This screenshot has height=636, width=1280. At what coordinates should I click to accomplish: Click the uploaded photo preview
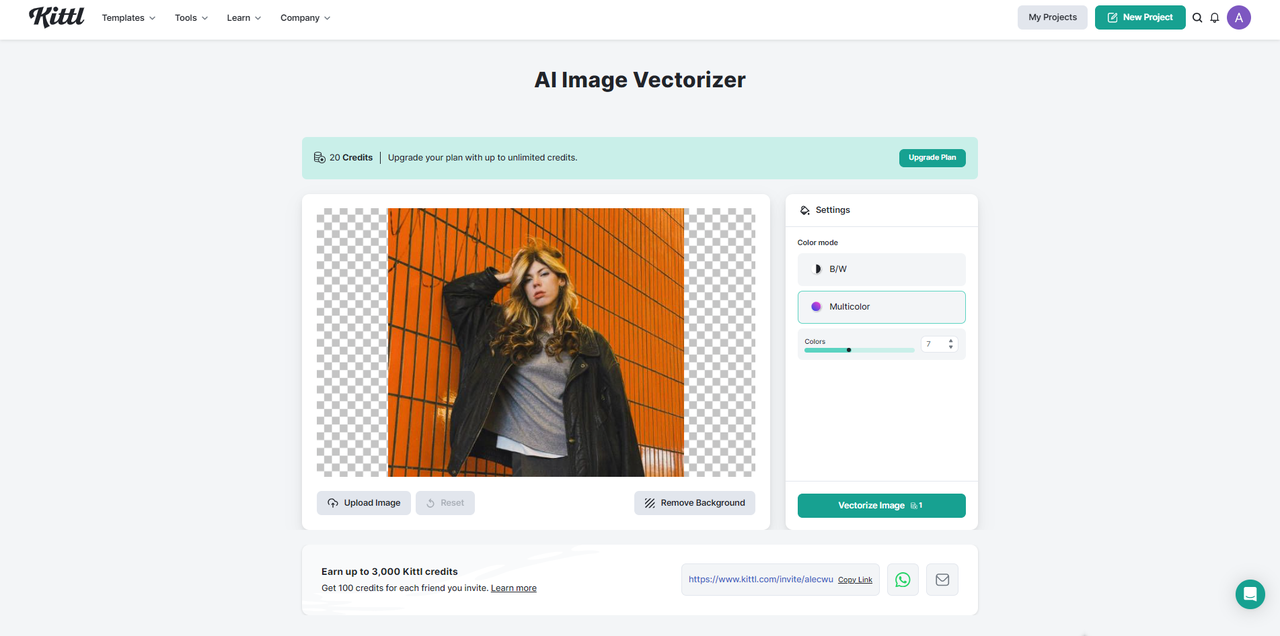point(536,342)
